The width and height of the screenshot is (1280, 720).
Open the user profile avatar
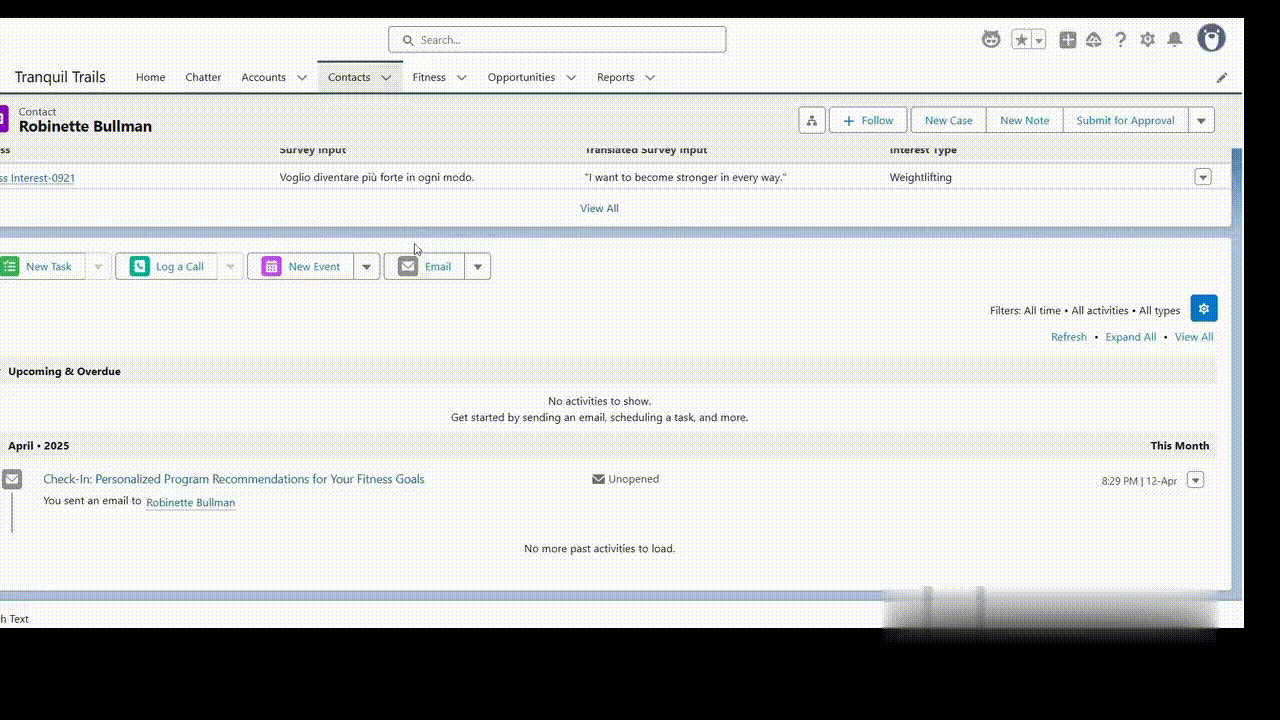pos(1211,39)
